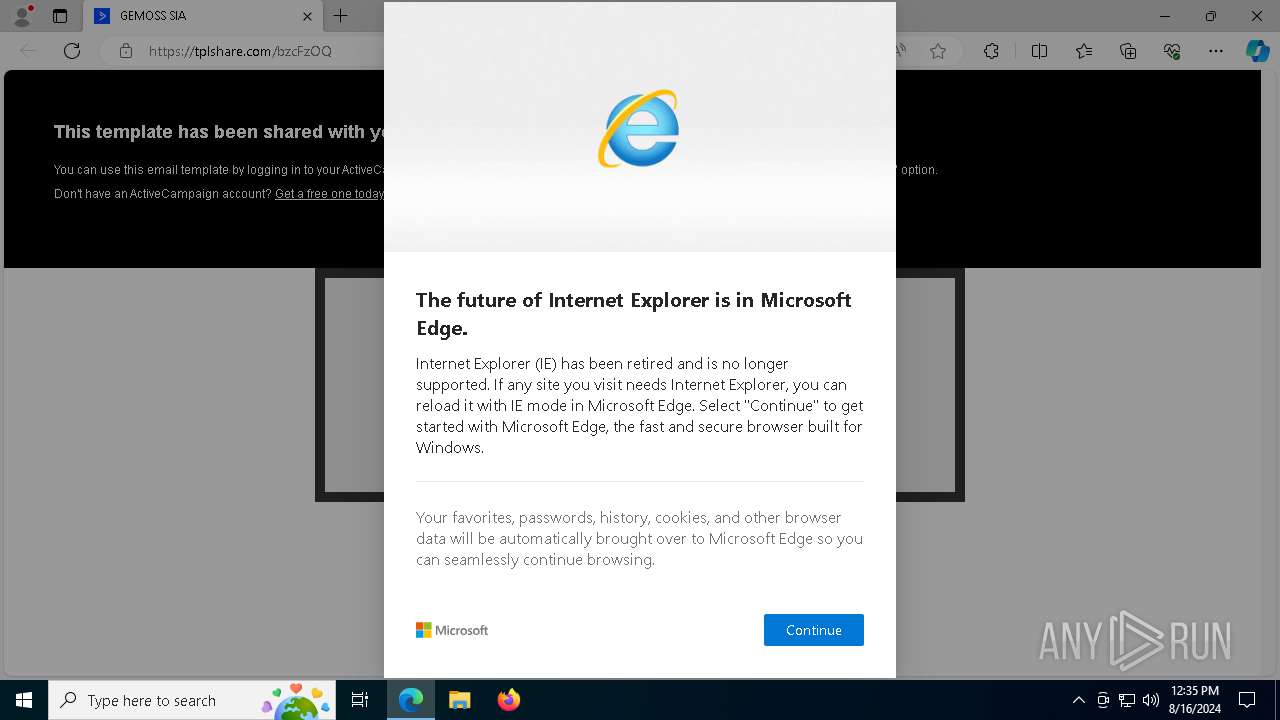Launch Firefox from the taskbar
The image size is (1280, 720).
coord(508,700)
